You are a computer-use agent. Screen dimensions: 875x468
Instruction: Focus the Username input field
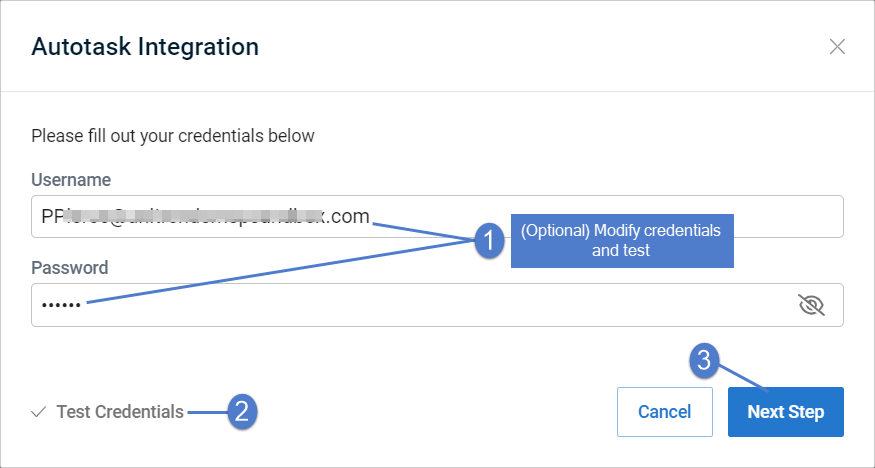[437, 216]
